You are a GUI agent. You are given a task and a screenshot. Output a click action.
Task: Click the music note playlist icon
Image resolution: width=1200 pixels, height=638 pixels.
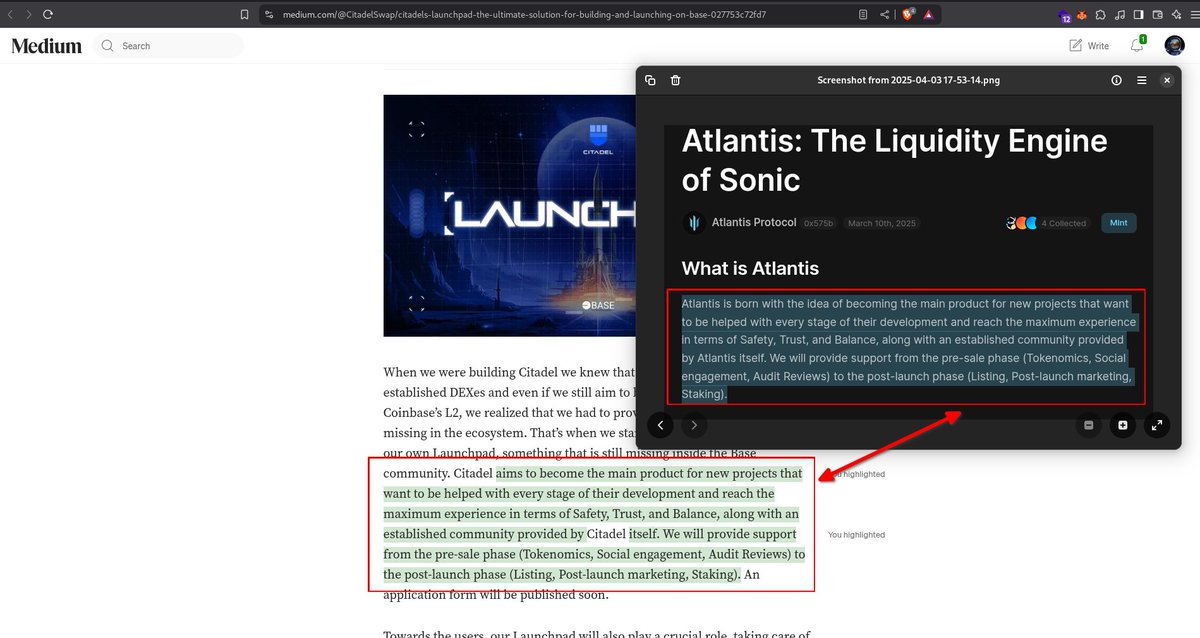[1120, 14]
